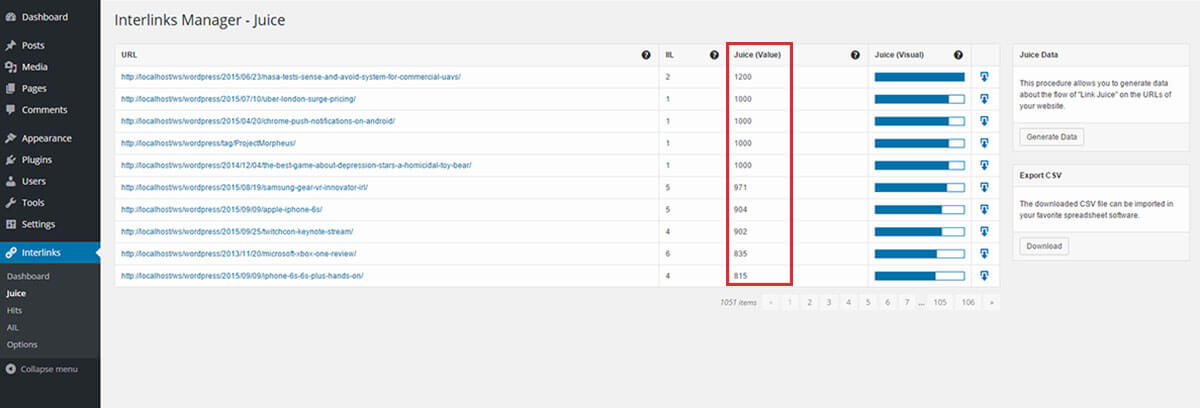The height and width of the screenshot is (408, 1200).
Task: Click the juice bar for the iphone-6s-6s-plus-hands-on row
Action: click(x=919, y=275)
